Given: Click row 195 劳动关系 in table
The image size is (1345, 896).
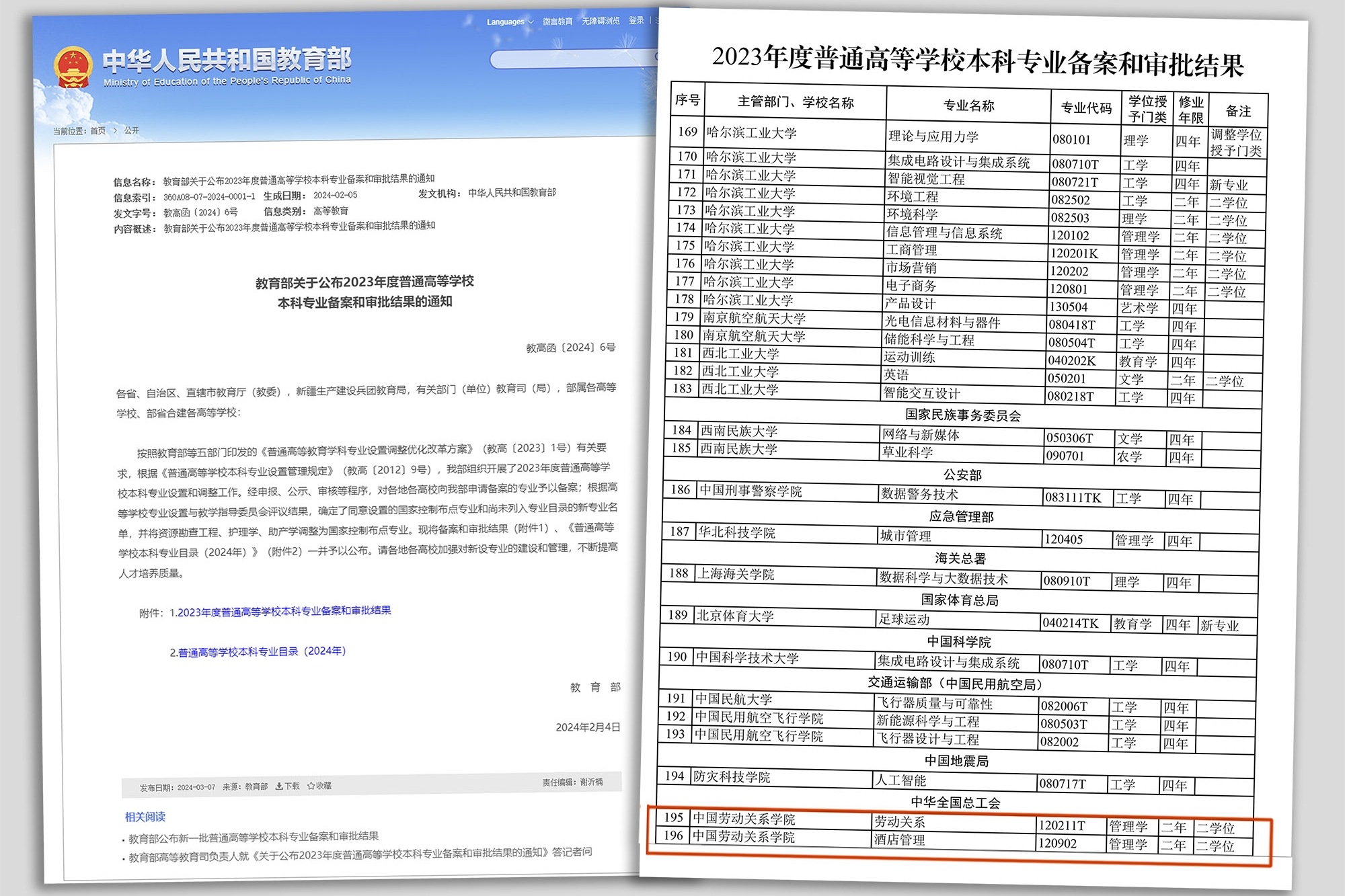Looking at the screenshot, I should coord(900,821).
